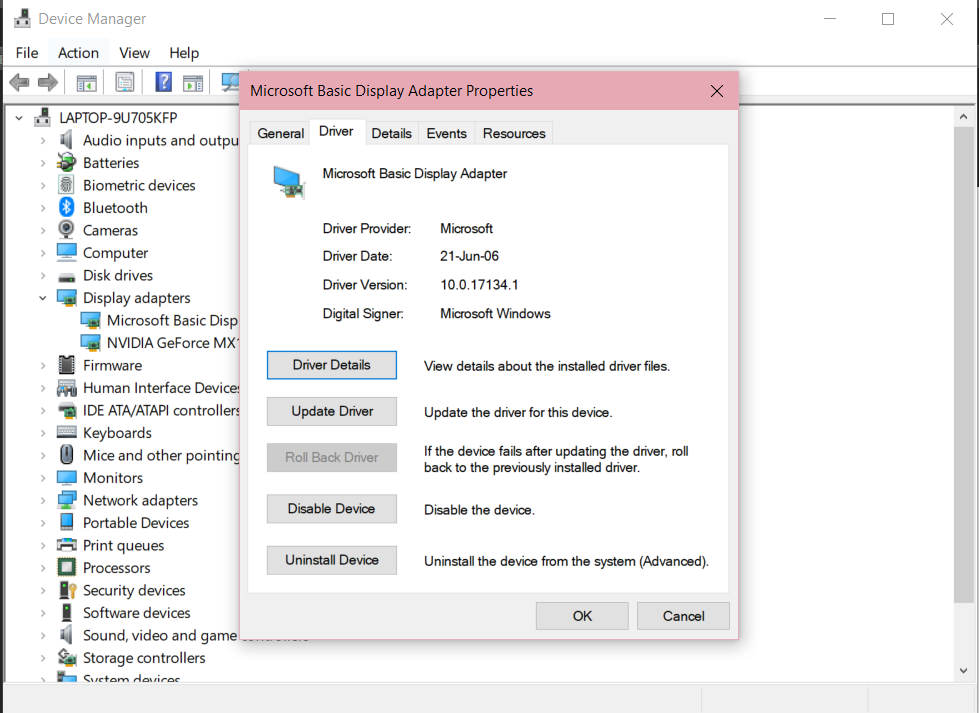Click the scrollbar down arrow
This screenshot has width=979, height=713.
(x=963, y=671)
